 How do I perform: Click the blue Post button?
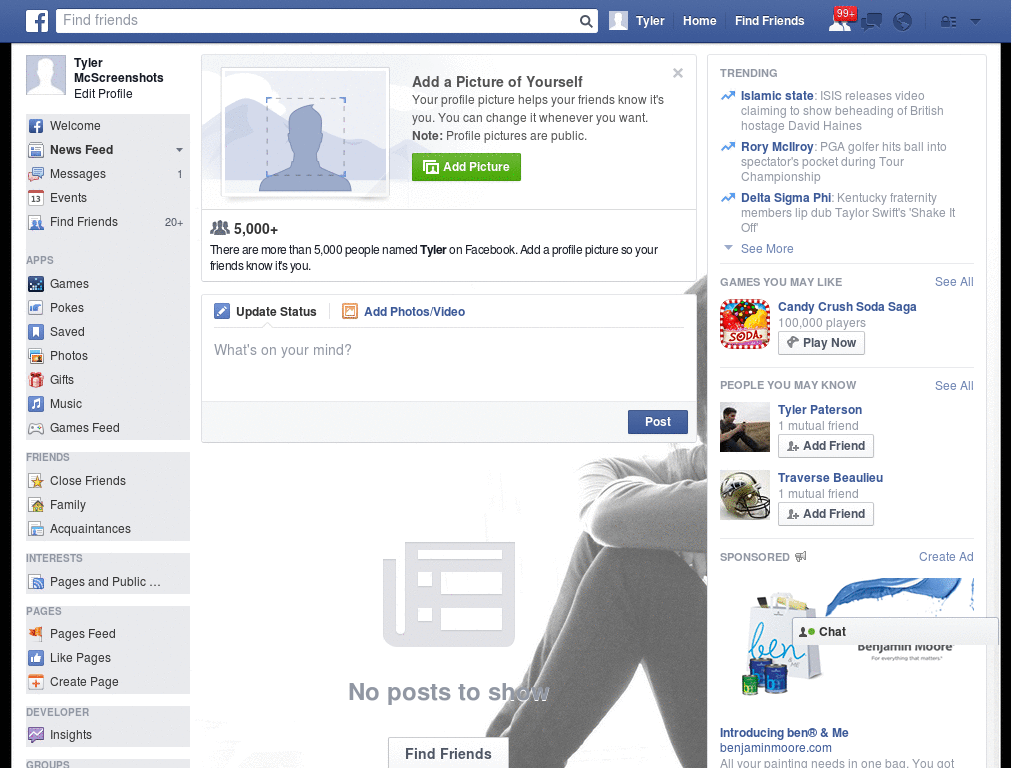658,422
